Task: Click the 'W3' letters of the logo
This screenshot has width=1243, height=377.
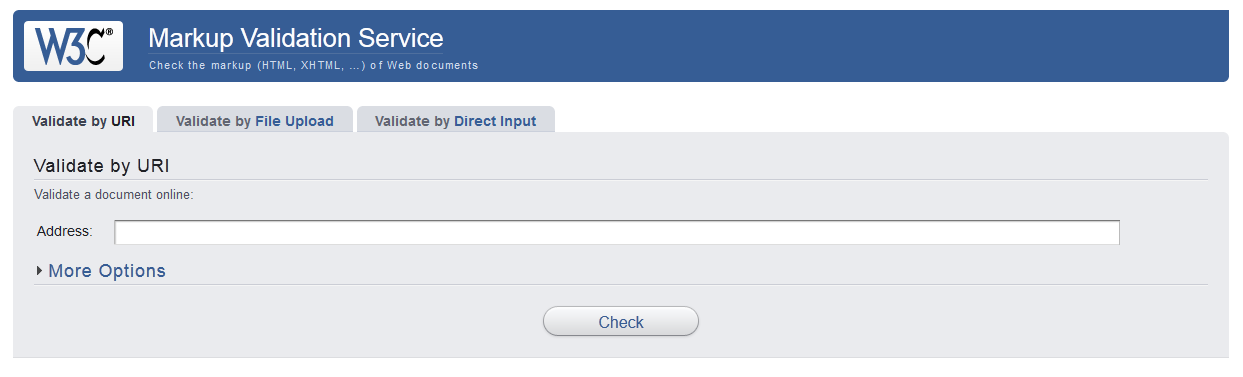Action: (58, 47)
